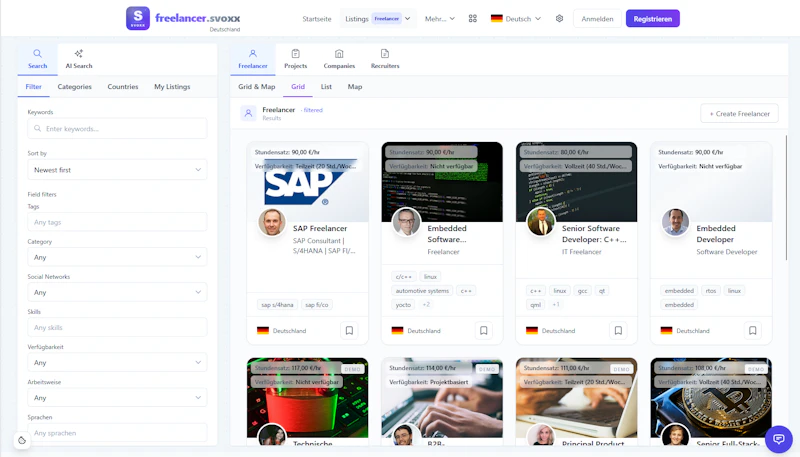The width and height of the screenshot is (800, 457).
Task: Click Embedded Developer profile avatar
Action: [676, 222]
